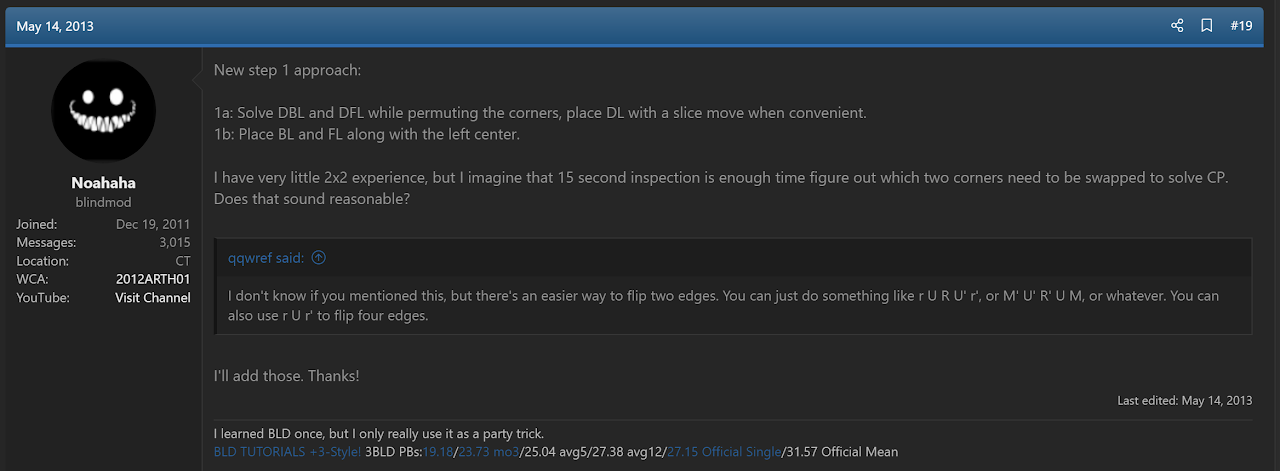The width and height of the screenshot is (1280, 471).
Task: Click the Joined date Dec 19, 2011
Action: [x=153, y=224]
